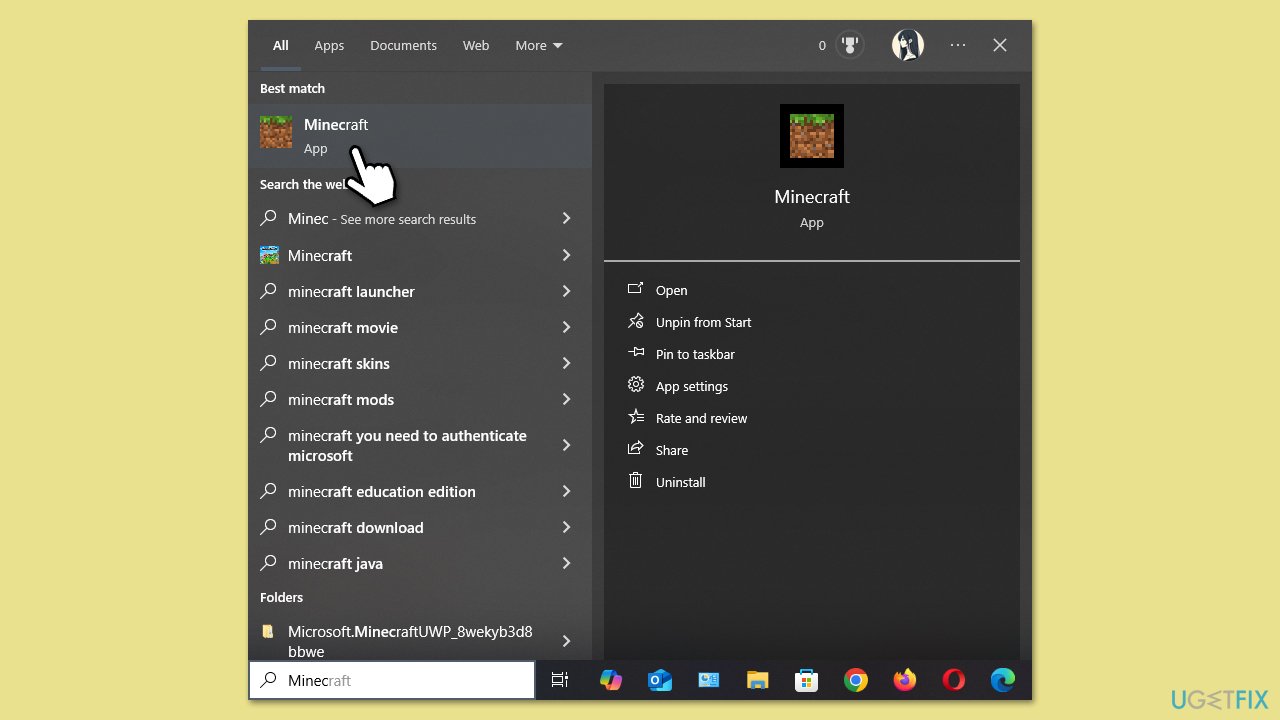Expand the minecraft education edition arrow

(x=566, y=491)
